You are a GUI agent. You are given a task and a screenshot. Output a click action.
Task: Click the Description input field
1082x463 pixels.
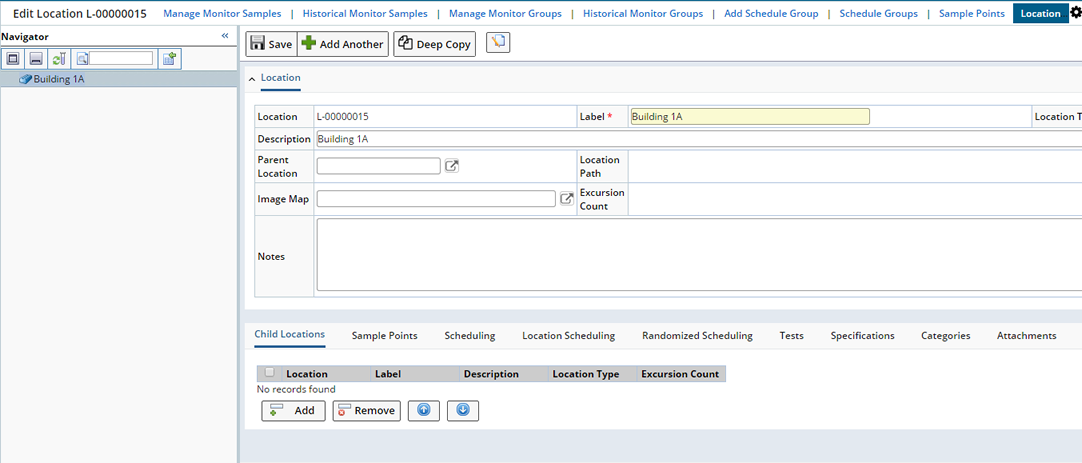[x=698, y=139]
